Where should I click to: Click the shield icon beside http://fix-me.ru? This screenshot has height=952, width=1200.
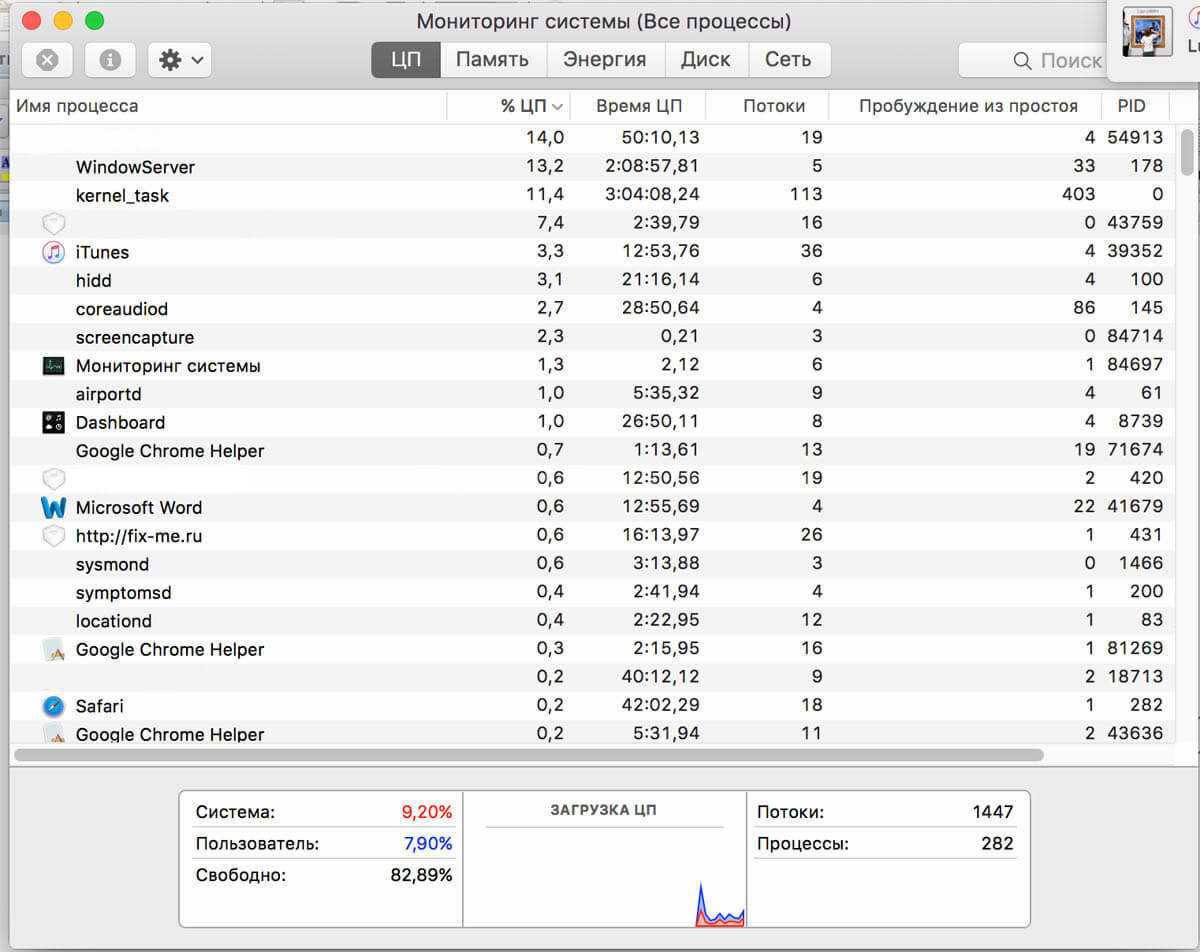pos(53,536)
